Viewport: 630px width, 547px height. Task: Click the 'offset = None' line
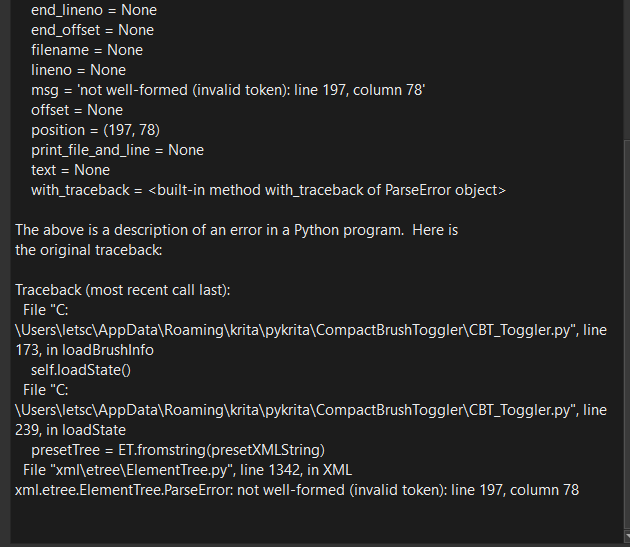click(x=76, y=110)
